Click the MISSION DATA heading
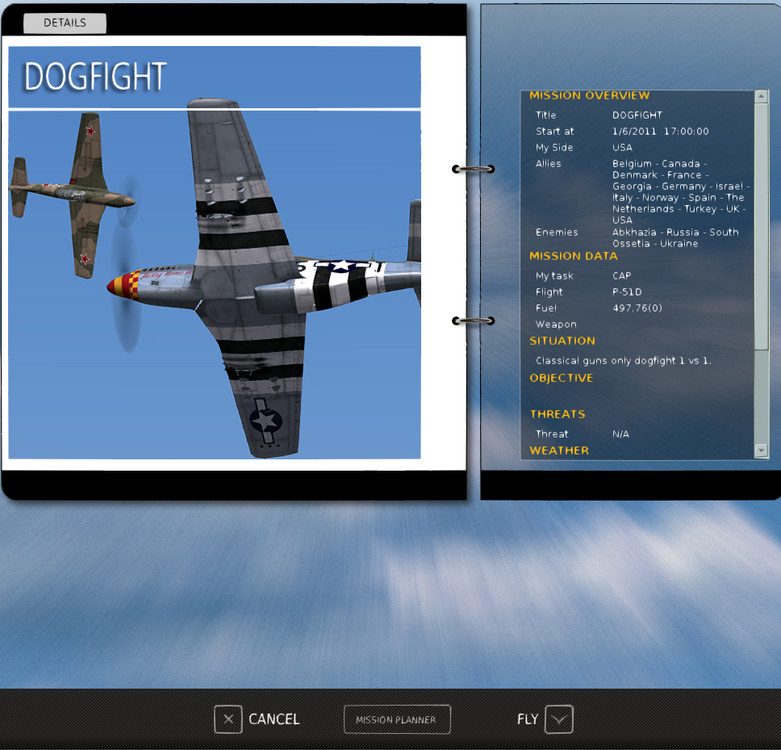781x750 pixels. (x=573, y=256)
